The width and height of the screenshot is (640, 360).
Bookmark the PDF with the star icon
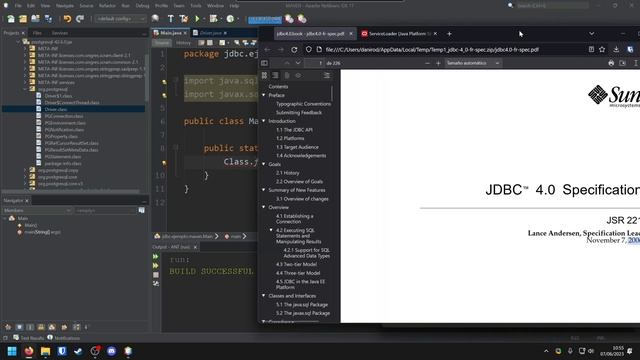coord(602,49)
